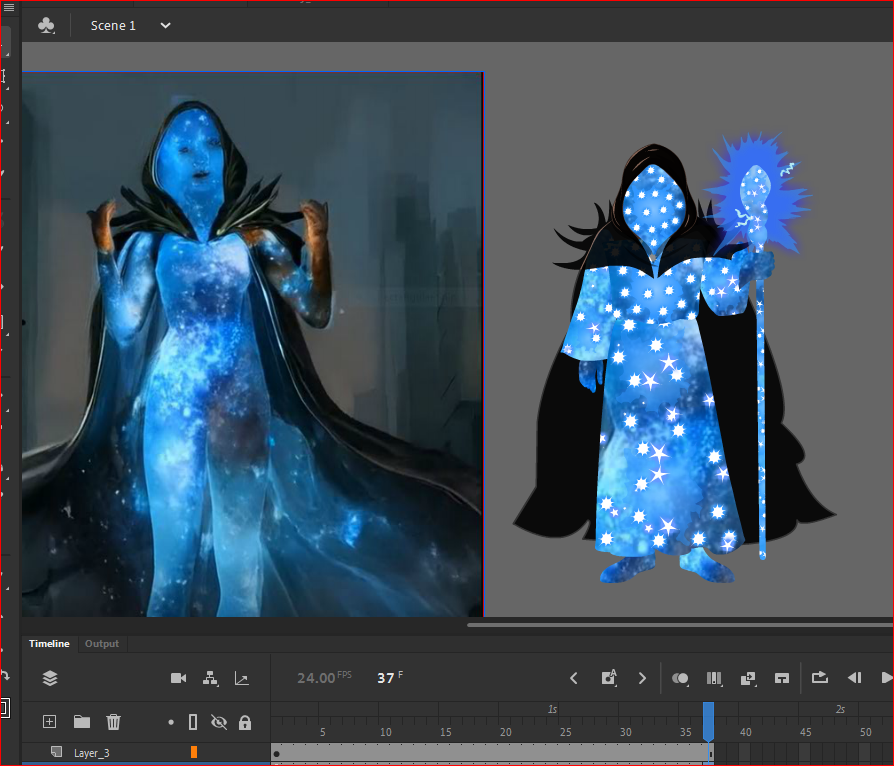Select the Layer_3 layer name

pyautogui.click(x=92, y=753)
